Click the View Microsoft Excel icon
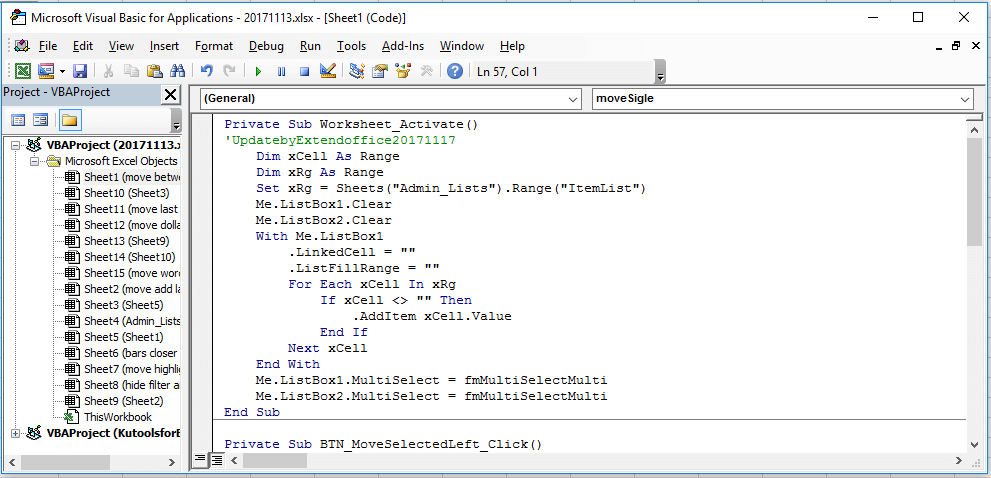991x478 pixels. (x=23, y=71)
